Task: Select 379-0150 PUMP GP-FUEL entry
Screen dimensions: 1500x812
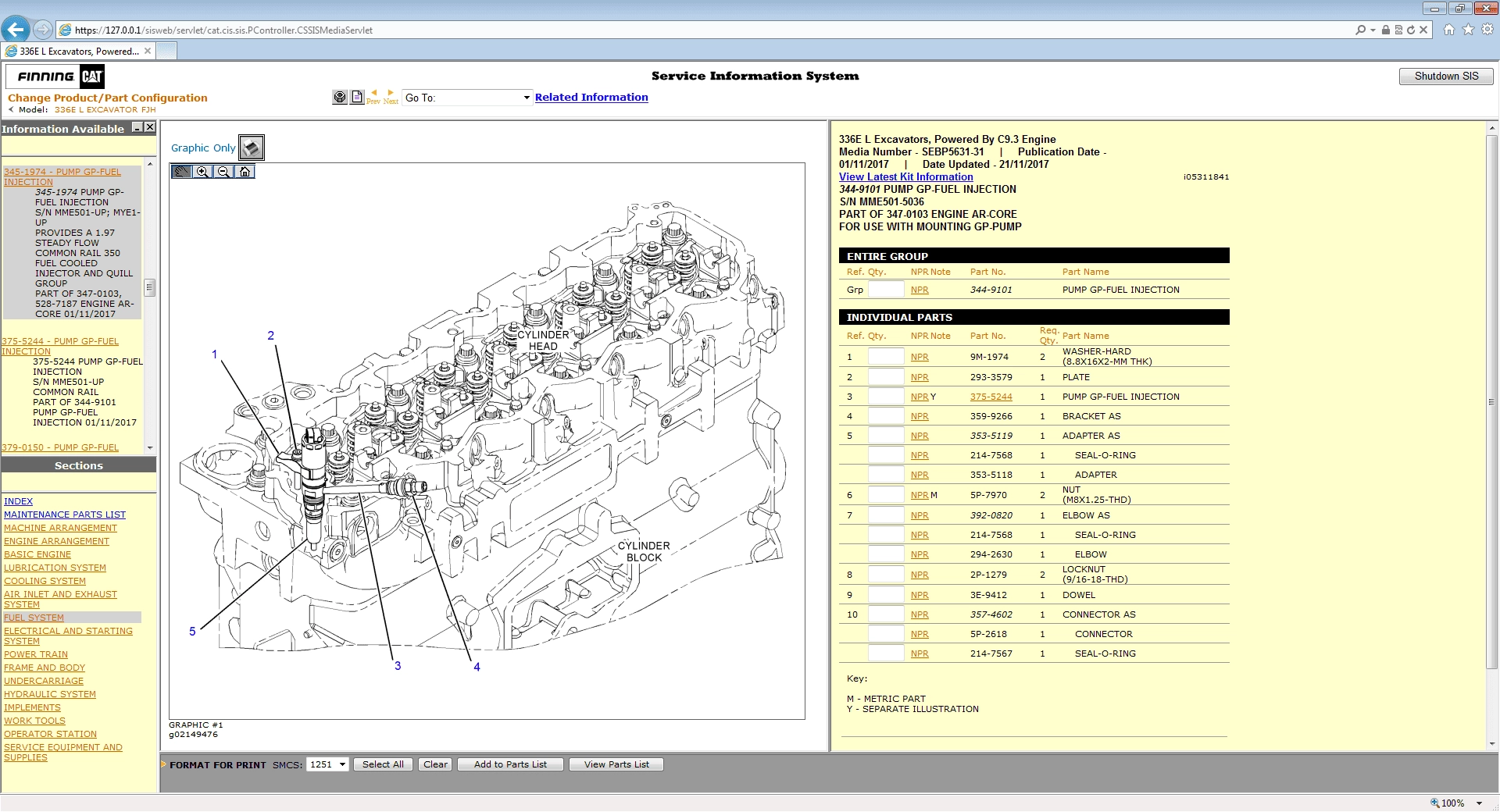Action: [60, 447]
